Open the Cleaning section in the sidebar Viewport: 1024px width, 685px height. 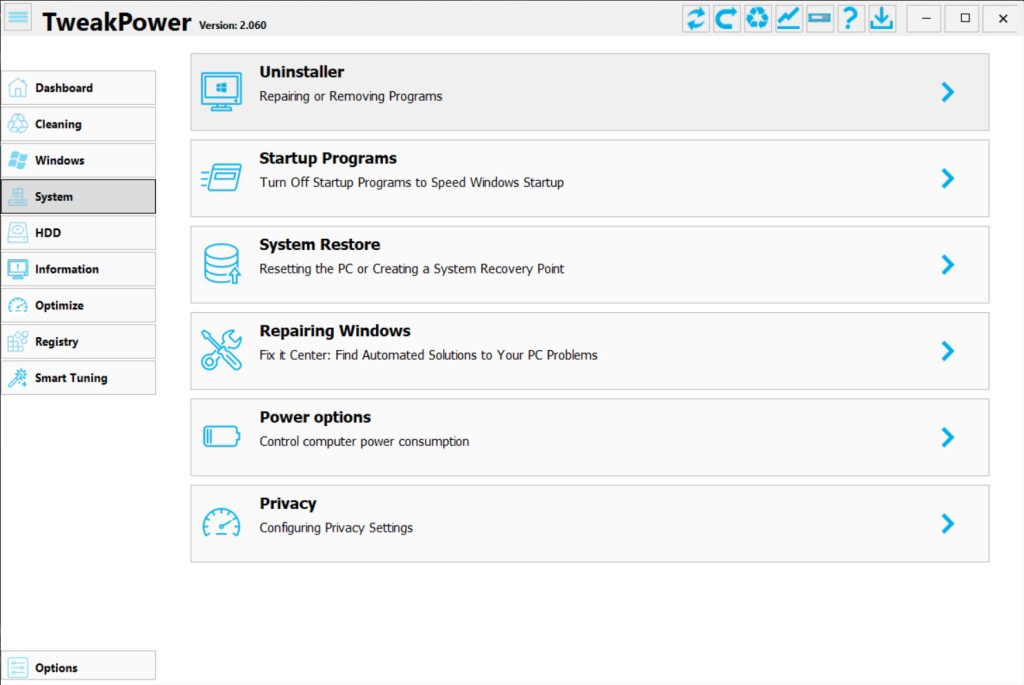click(x=78, y=124)
